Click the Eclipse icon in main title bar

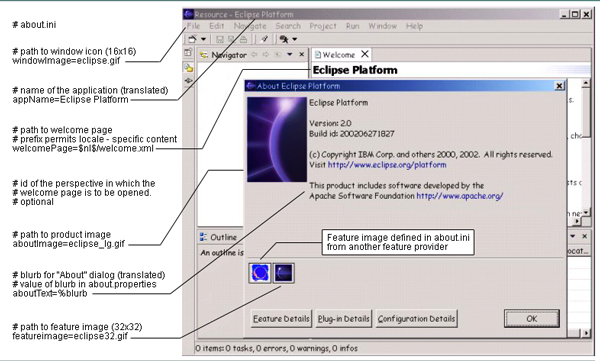pos(188,14)
